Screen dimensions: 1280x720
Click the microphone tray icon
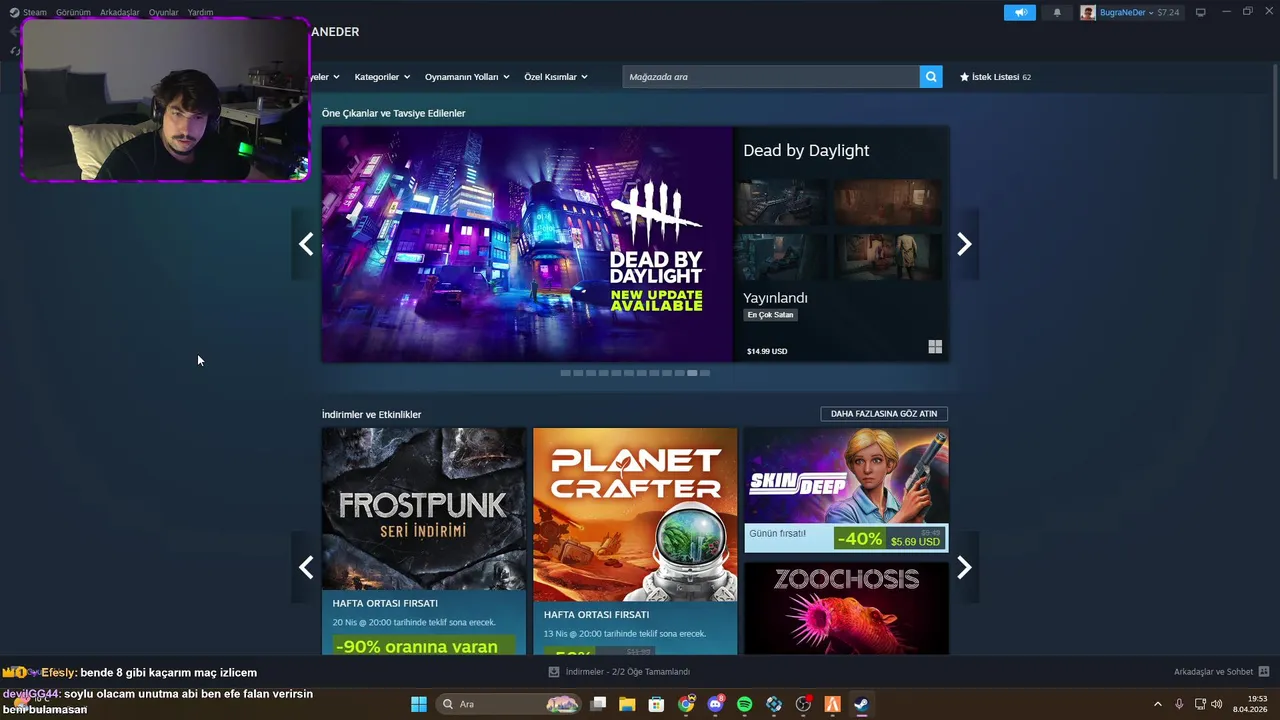pyautogui.click(x=1179, y=704)
